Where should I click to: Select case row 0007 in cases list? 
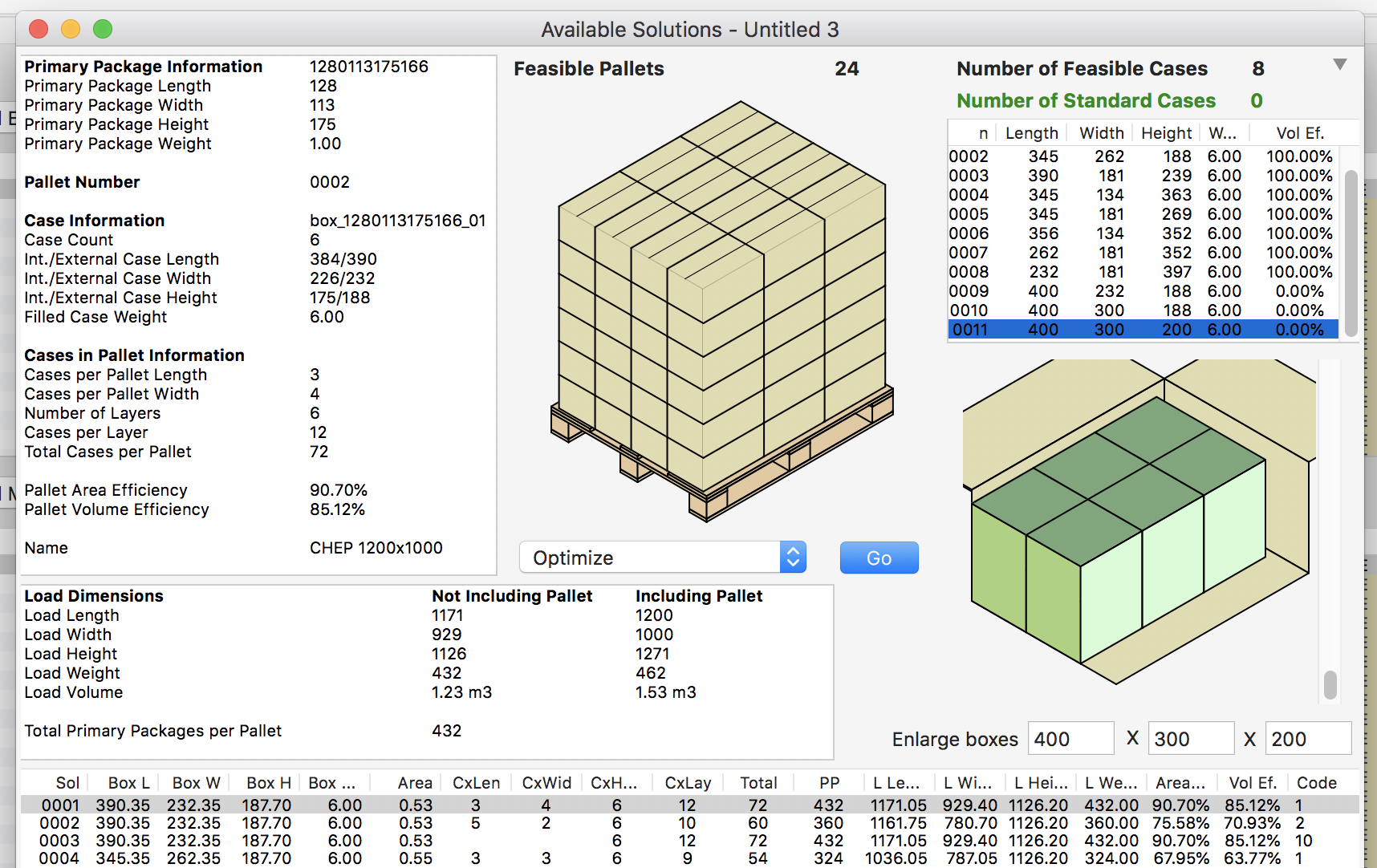1143,253
